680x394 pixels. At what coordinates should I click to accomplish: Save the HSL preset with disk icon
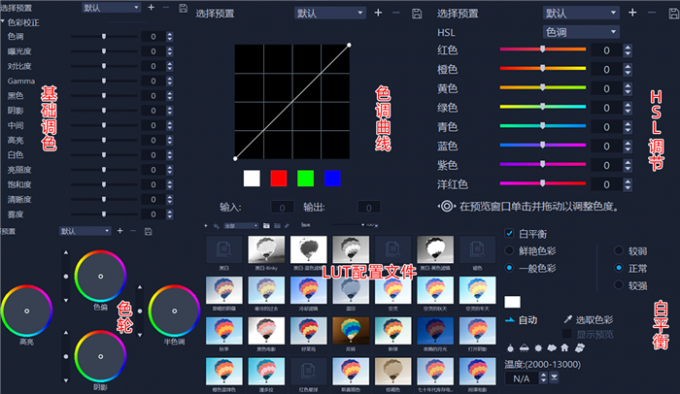(673, 13)
